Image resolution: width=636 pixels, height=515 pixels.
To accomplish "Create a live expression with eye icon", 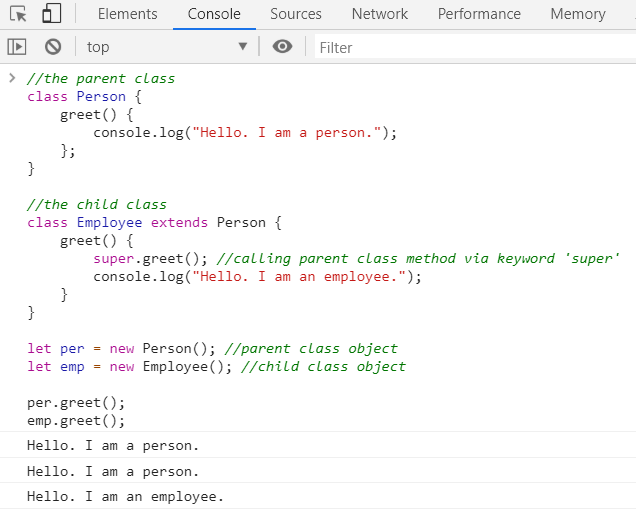I will click(x=283, y=47).
